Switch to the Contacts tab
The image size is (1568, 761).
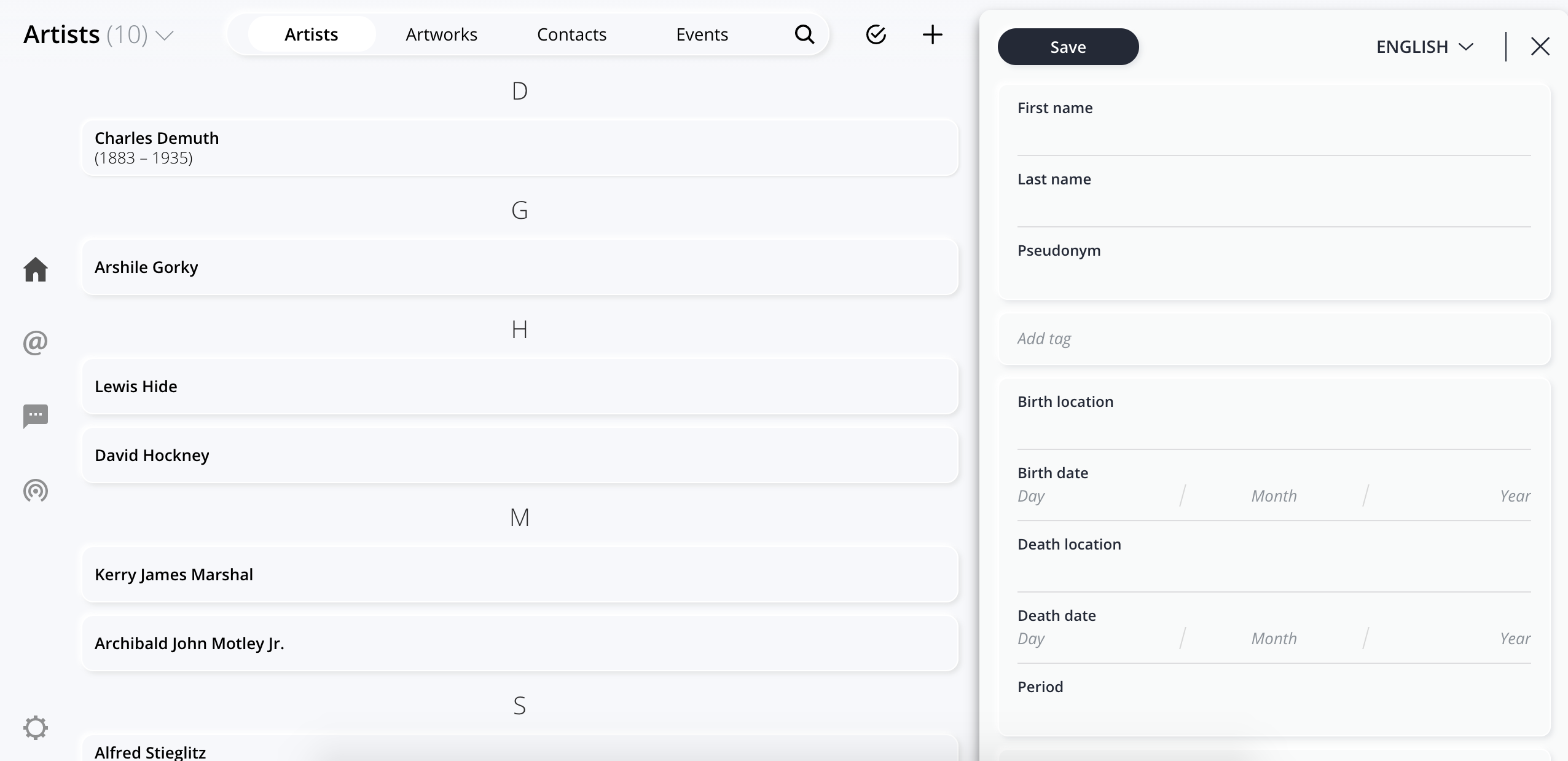point(572,34)
